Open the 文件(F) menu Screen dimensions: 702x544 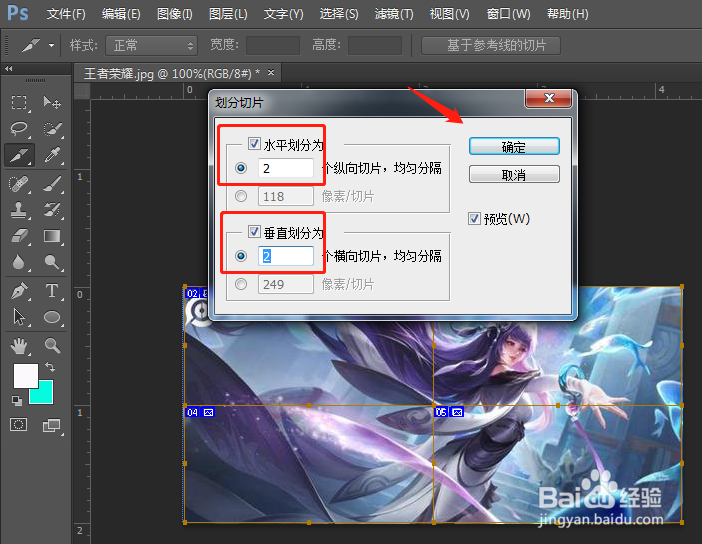tap(66, 14)
